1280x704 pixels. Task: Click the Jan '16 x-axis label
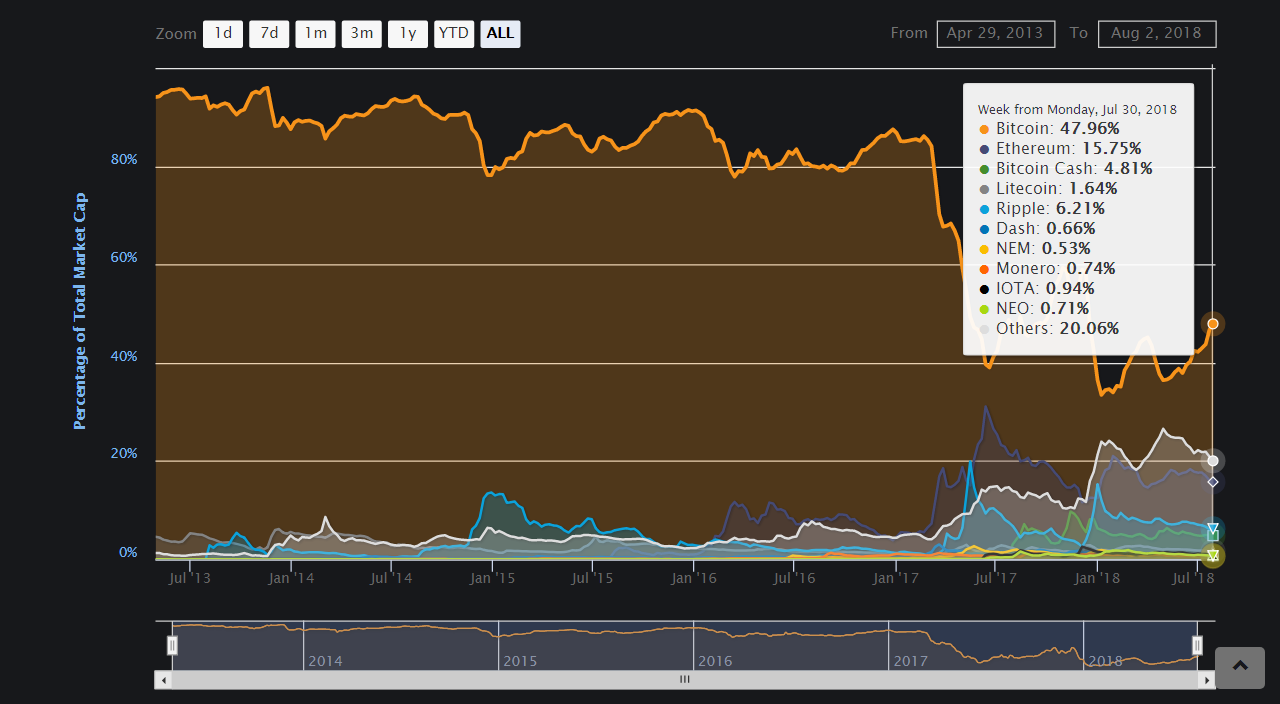click(x=695, y=578)
